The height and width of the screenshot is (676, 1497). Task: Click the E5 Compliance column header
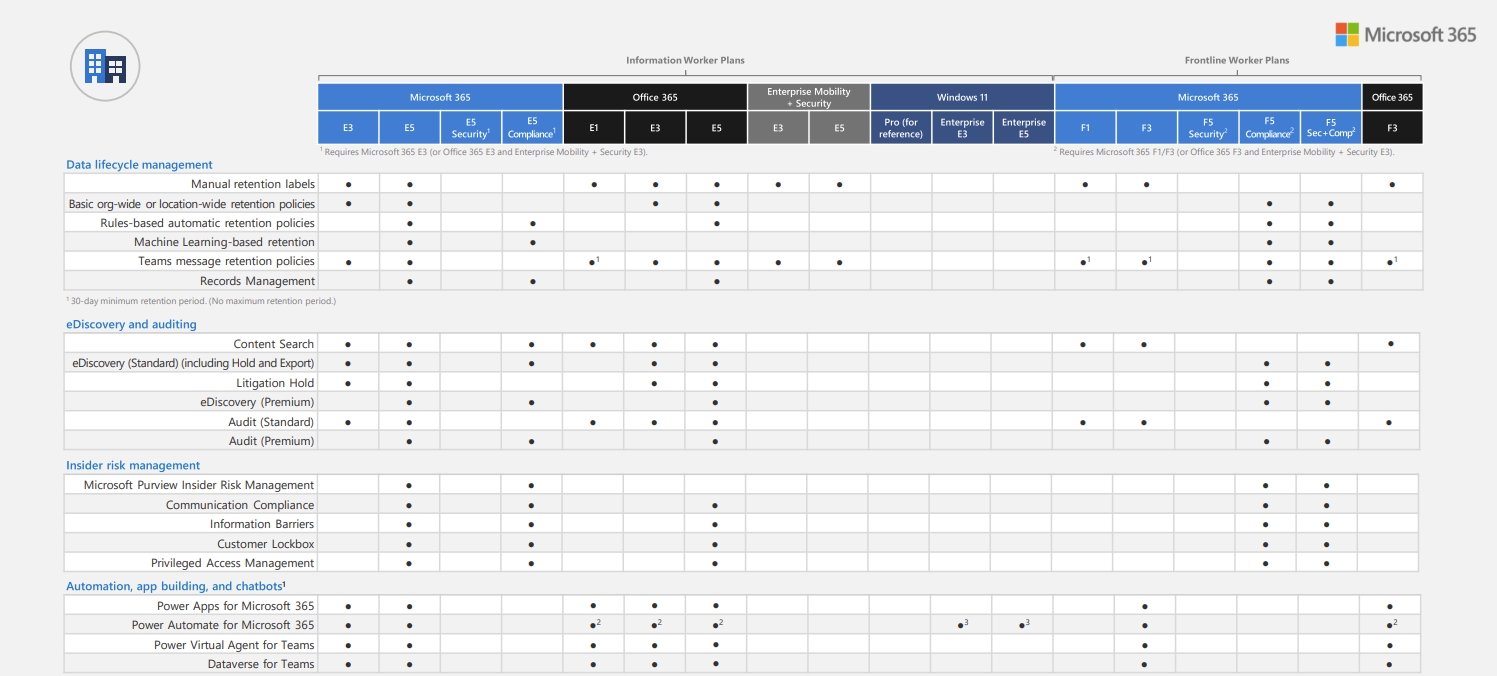point(532,128)
